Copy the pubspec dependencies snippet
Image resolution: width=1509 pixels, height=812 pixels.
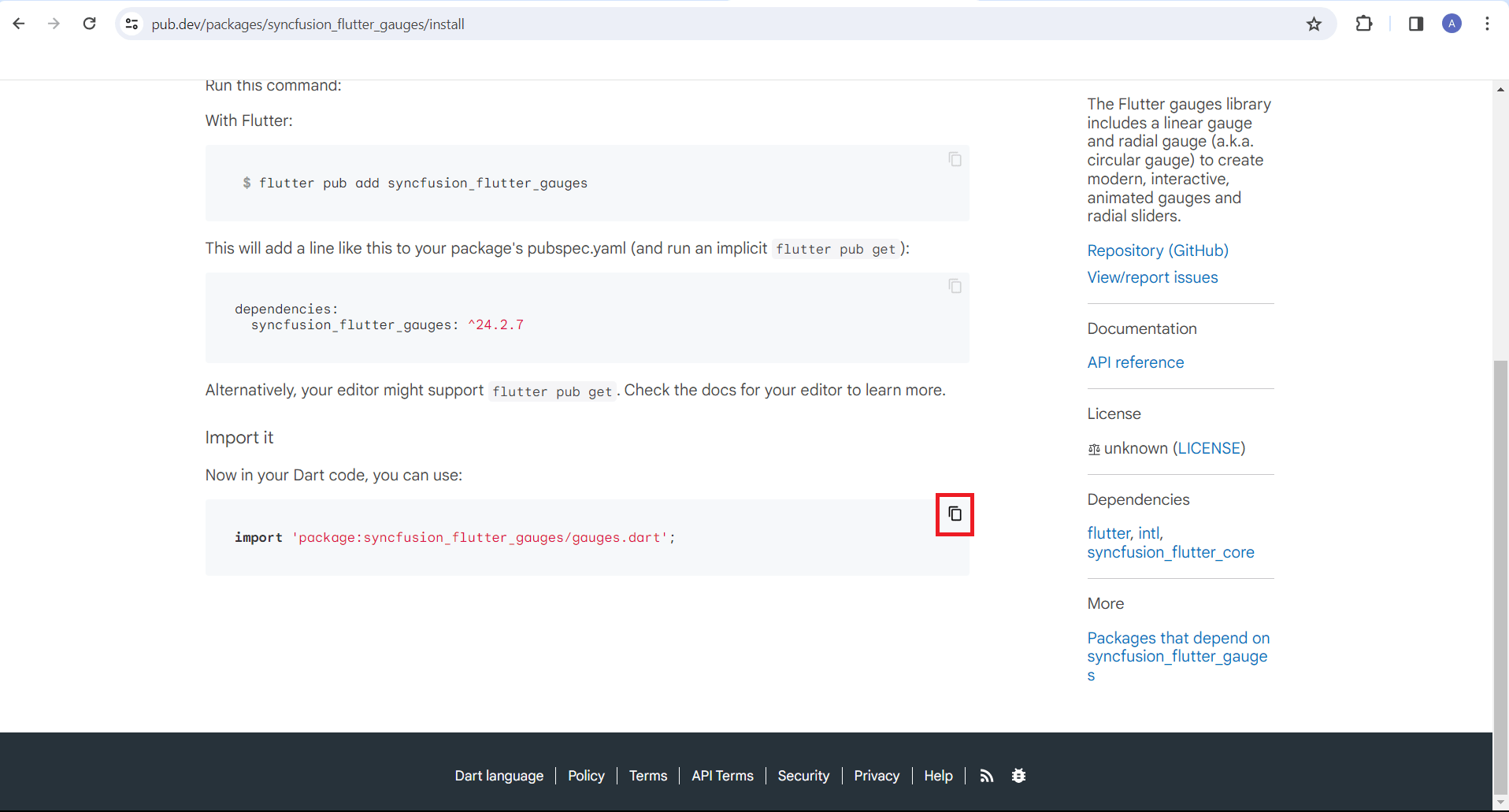955,287
